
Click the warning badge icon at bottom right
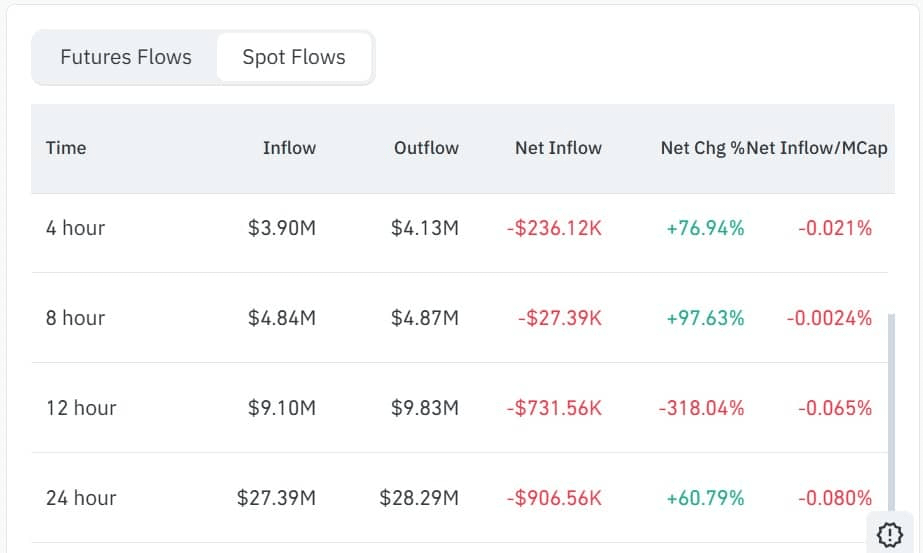[x=889, y=533]
